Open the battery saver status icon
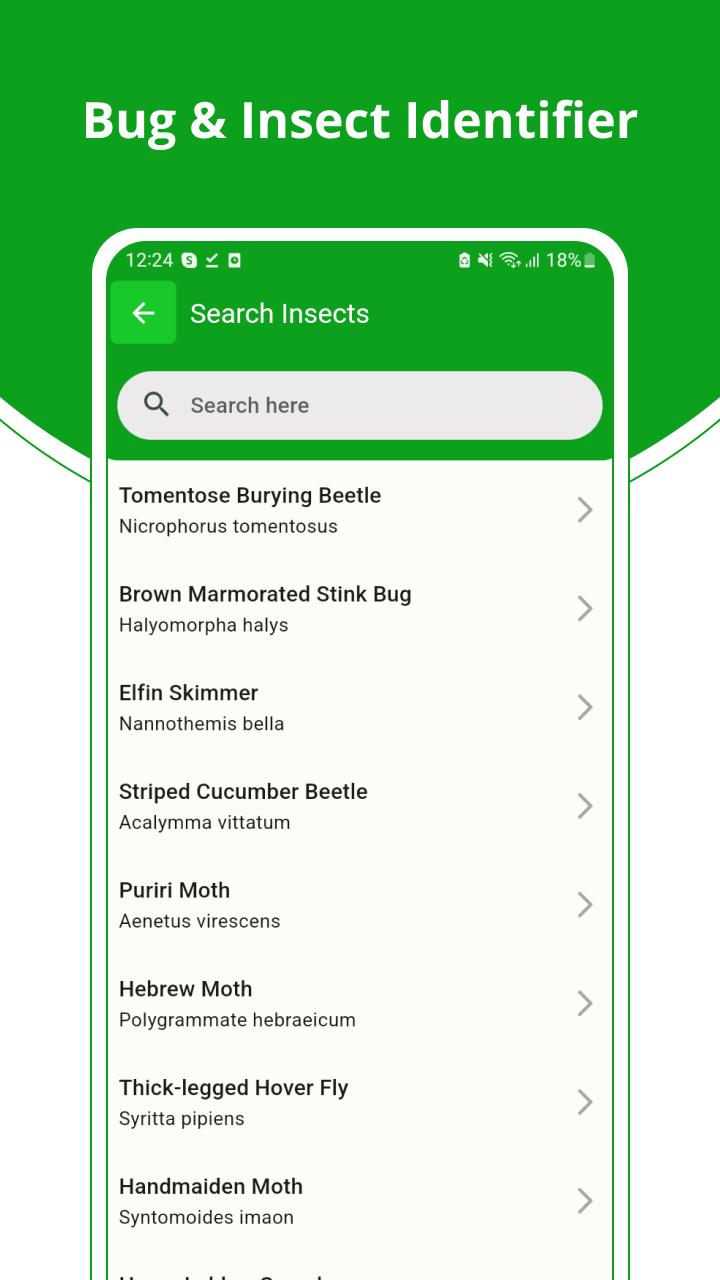This screenshot has width=720, height=1280. click(463, 260)
